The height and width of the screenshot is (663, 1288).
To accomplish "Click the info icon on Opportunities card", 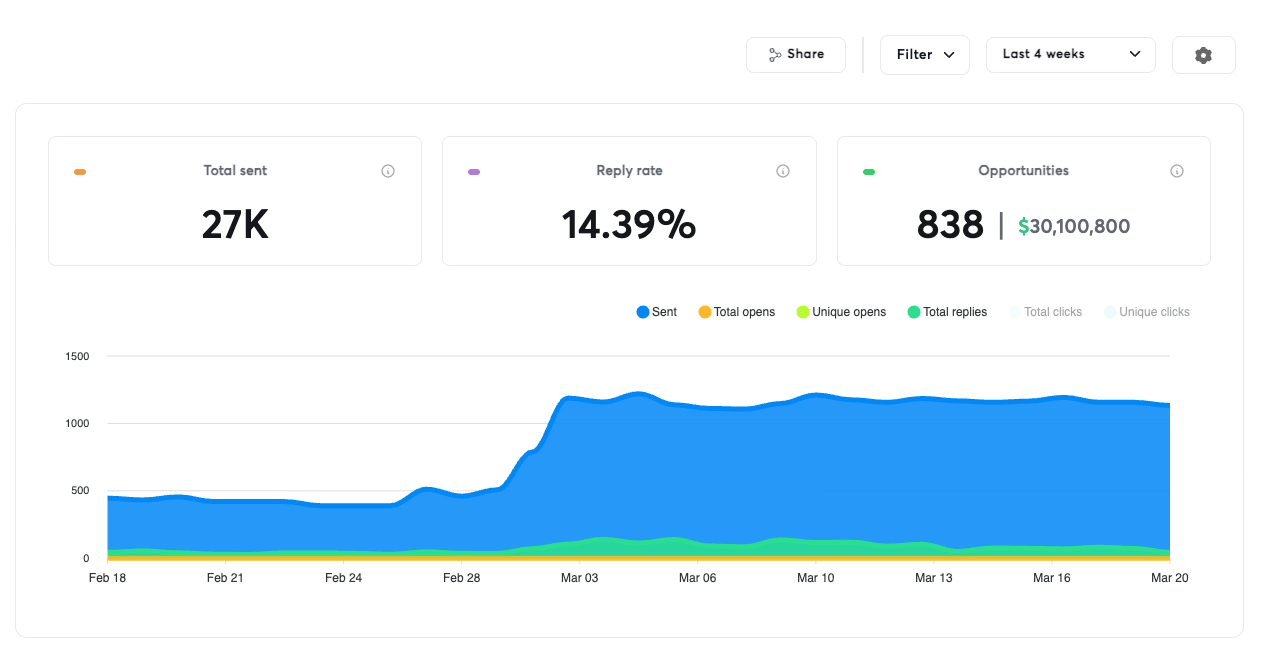I will pyautogui.click(x=1177, y=170).
